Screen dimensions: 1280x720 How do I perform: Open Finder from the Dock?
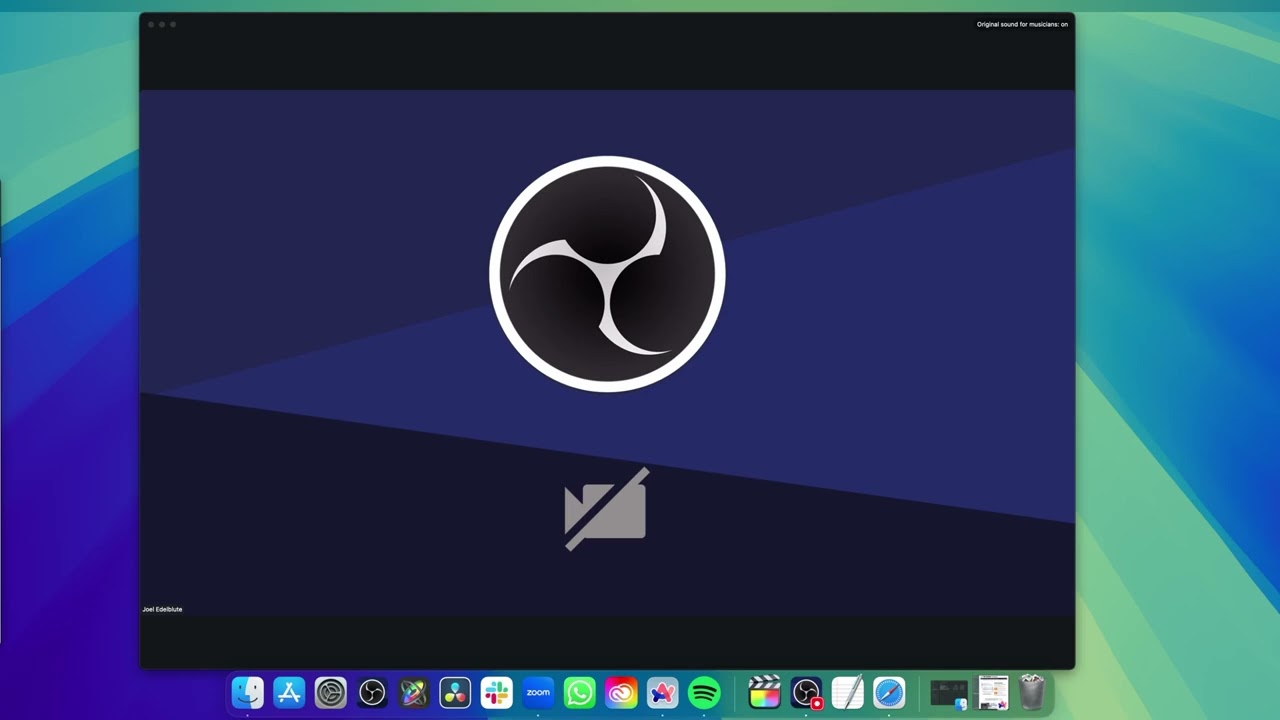point(247,692)
